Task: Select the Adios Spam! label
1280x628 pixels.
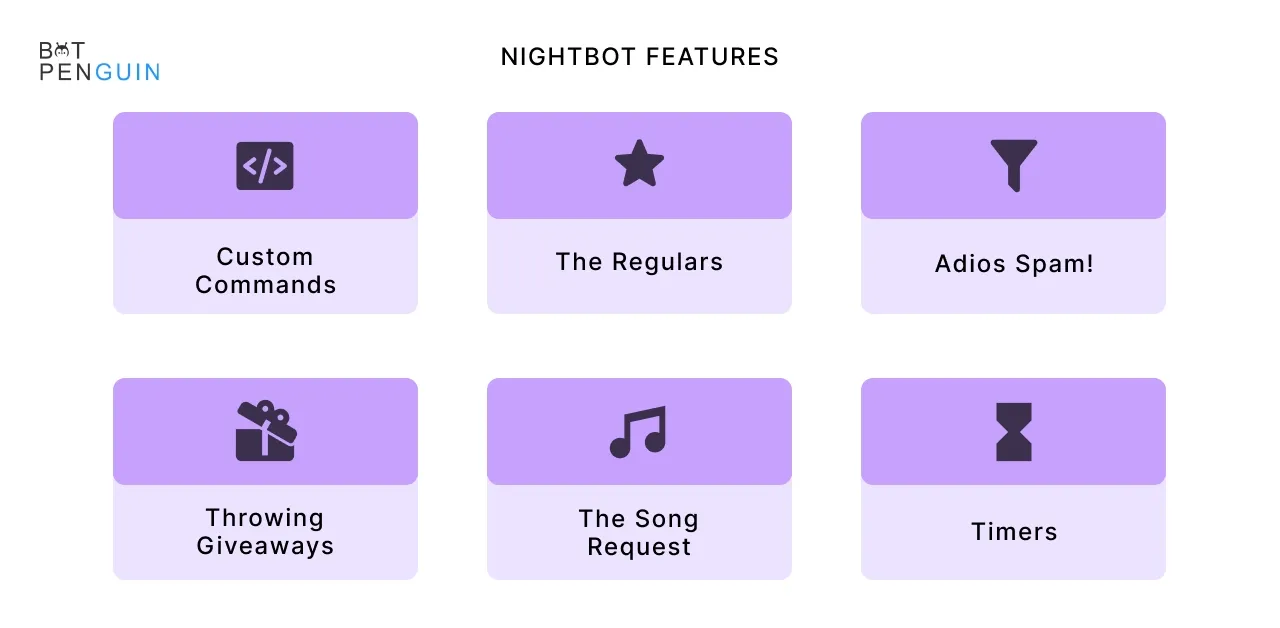Action: (x=1014, y=264)
